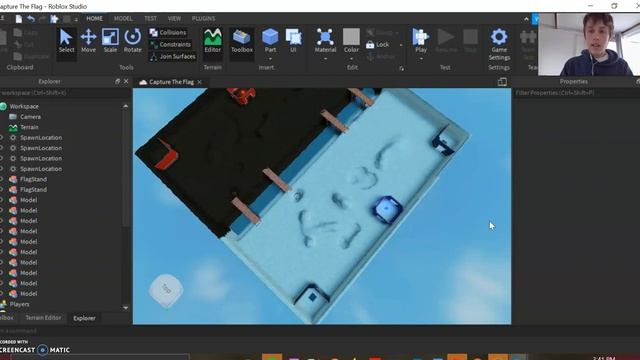
Task: Toggle Join Surfaces option
Action: click(172, 57)
